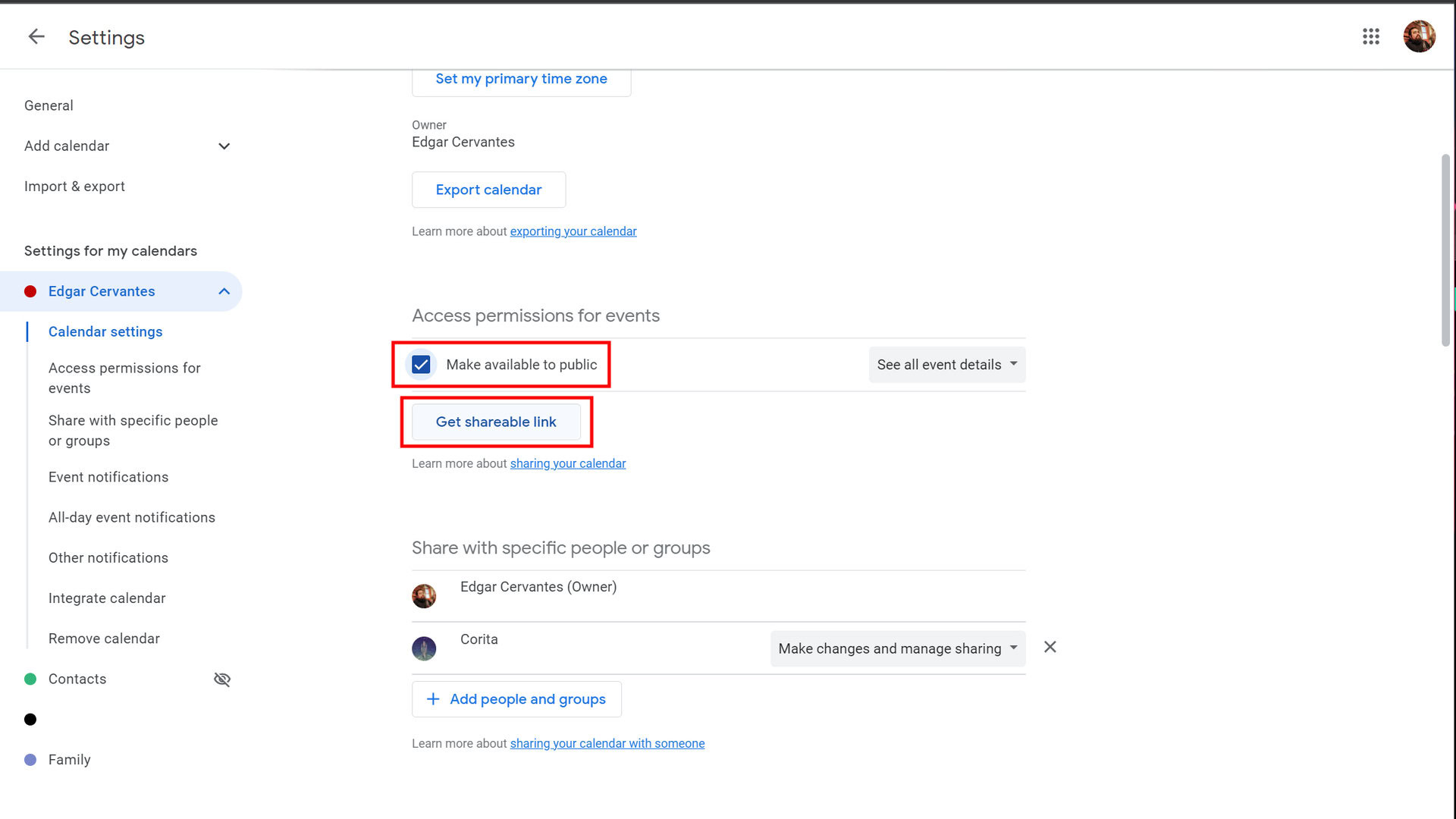Click the Get shareable link button
This screenshot has width=1456, height=819.
pyautogui.click(x=496, y=422)
